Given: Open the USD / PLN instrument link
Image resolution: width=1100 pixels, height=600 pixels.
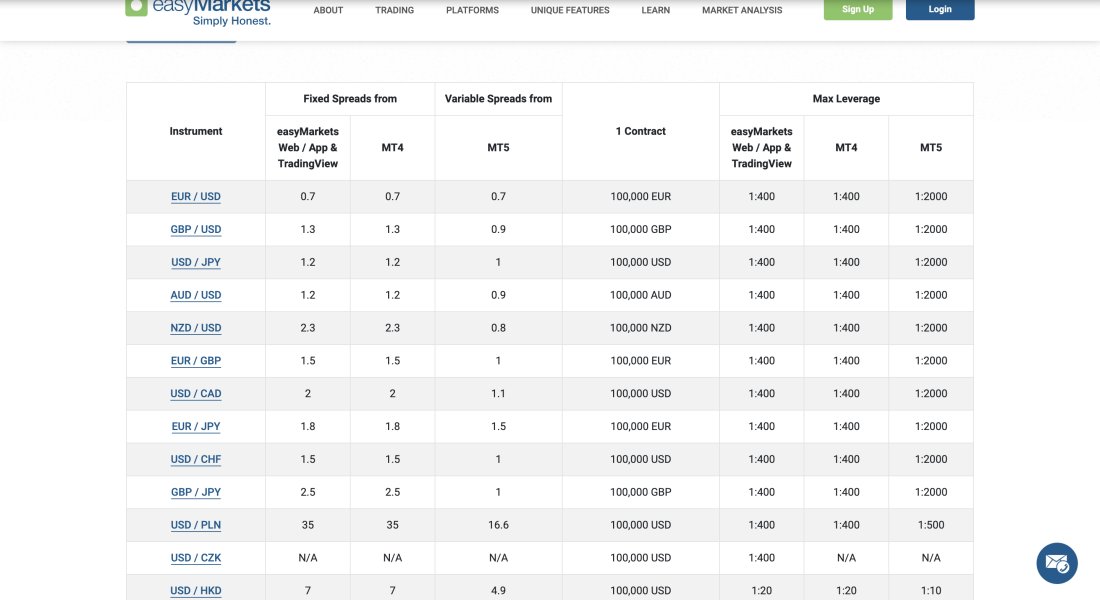Looking at the screenshot, I should [x=196, y=525].
